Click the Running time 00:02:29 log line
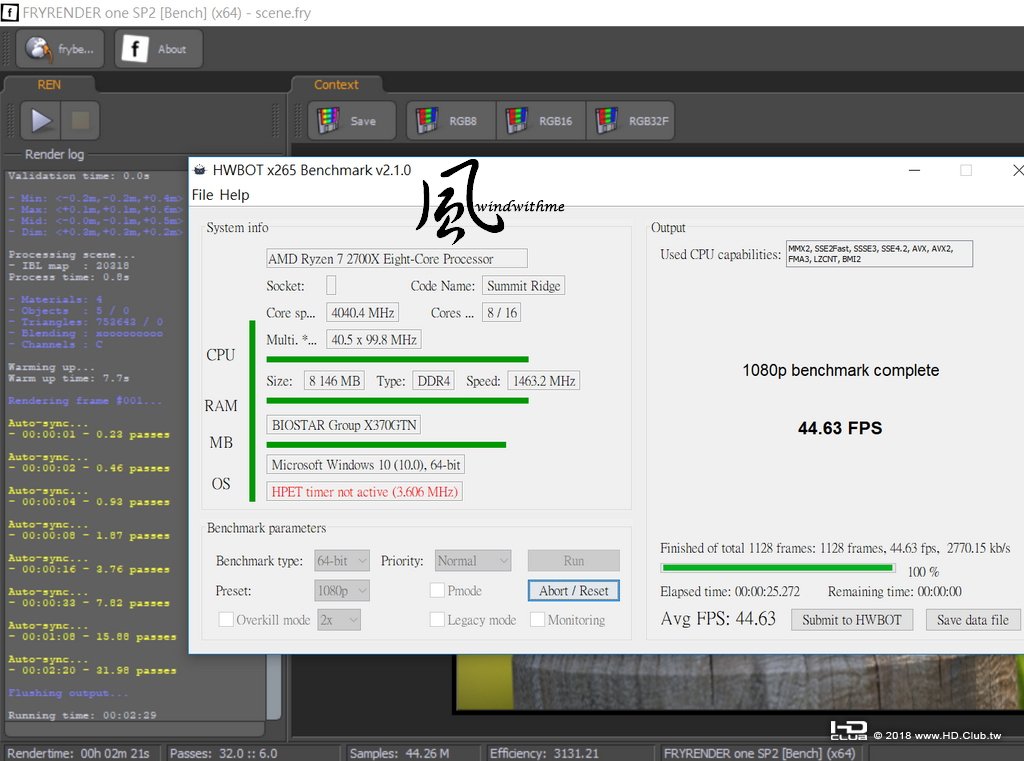 (82, 715)
